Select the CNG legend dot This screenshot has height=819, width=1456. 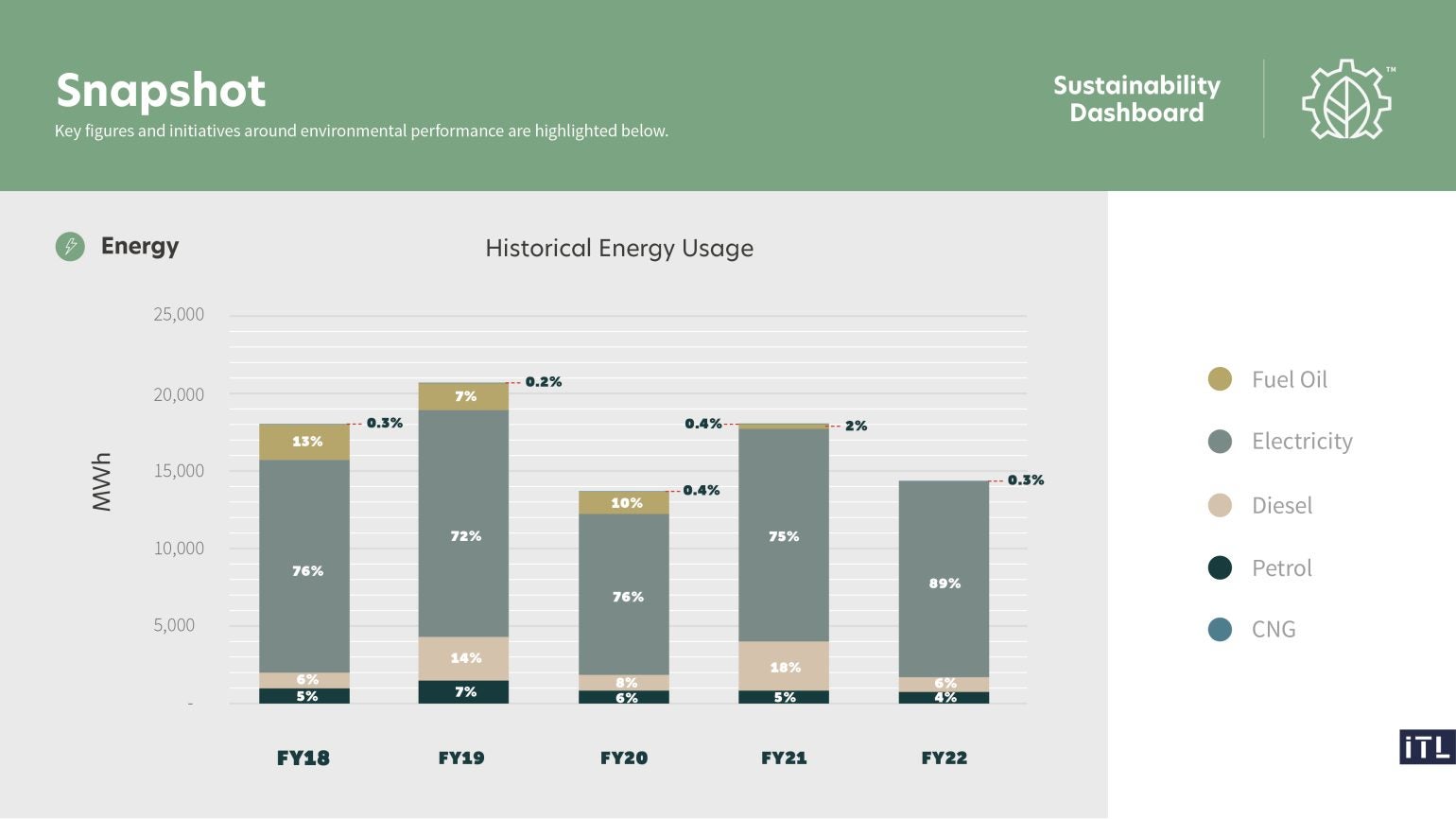tap(1220, 629)
